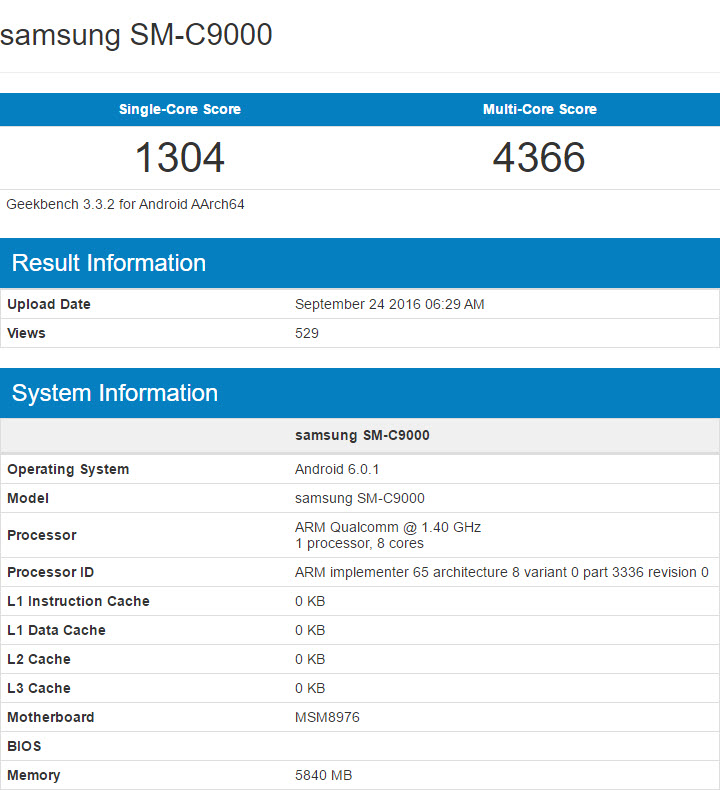Select the single-core score value 1304

click(180, 157)
